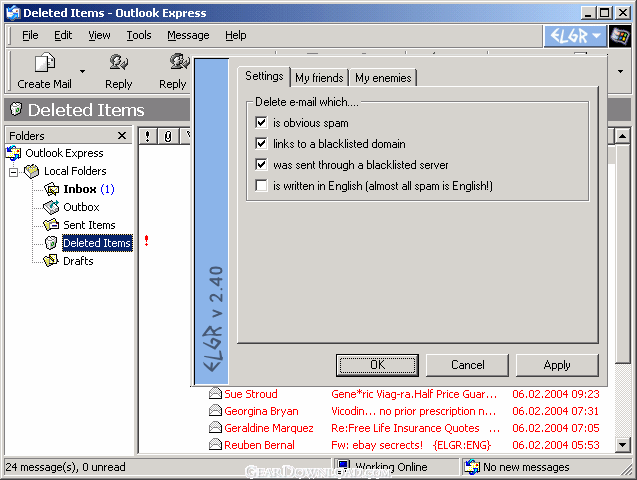Image resolution: width=637 pixels, height=480 pixels.
Task: Sort by attachment column header
Action: [168, 136]
